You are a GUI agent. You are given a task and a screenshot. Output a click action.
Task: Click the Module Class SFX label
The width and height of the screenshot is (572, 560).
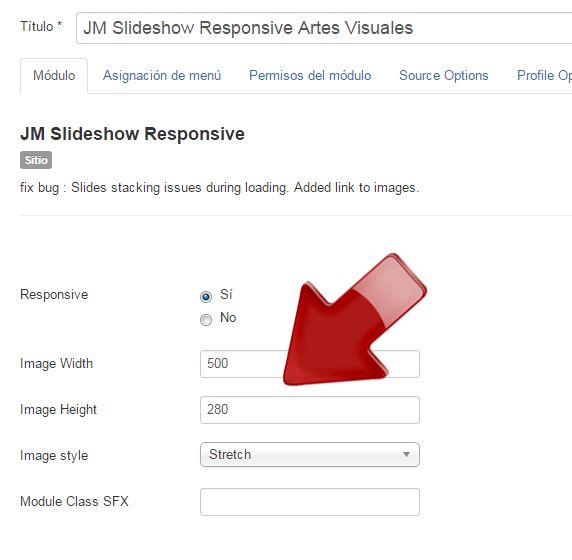[74, 501]
